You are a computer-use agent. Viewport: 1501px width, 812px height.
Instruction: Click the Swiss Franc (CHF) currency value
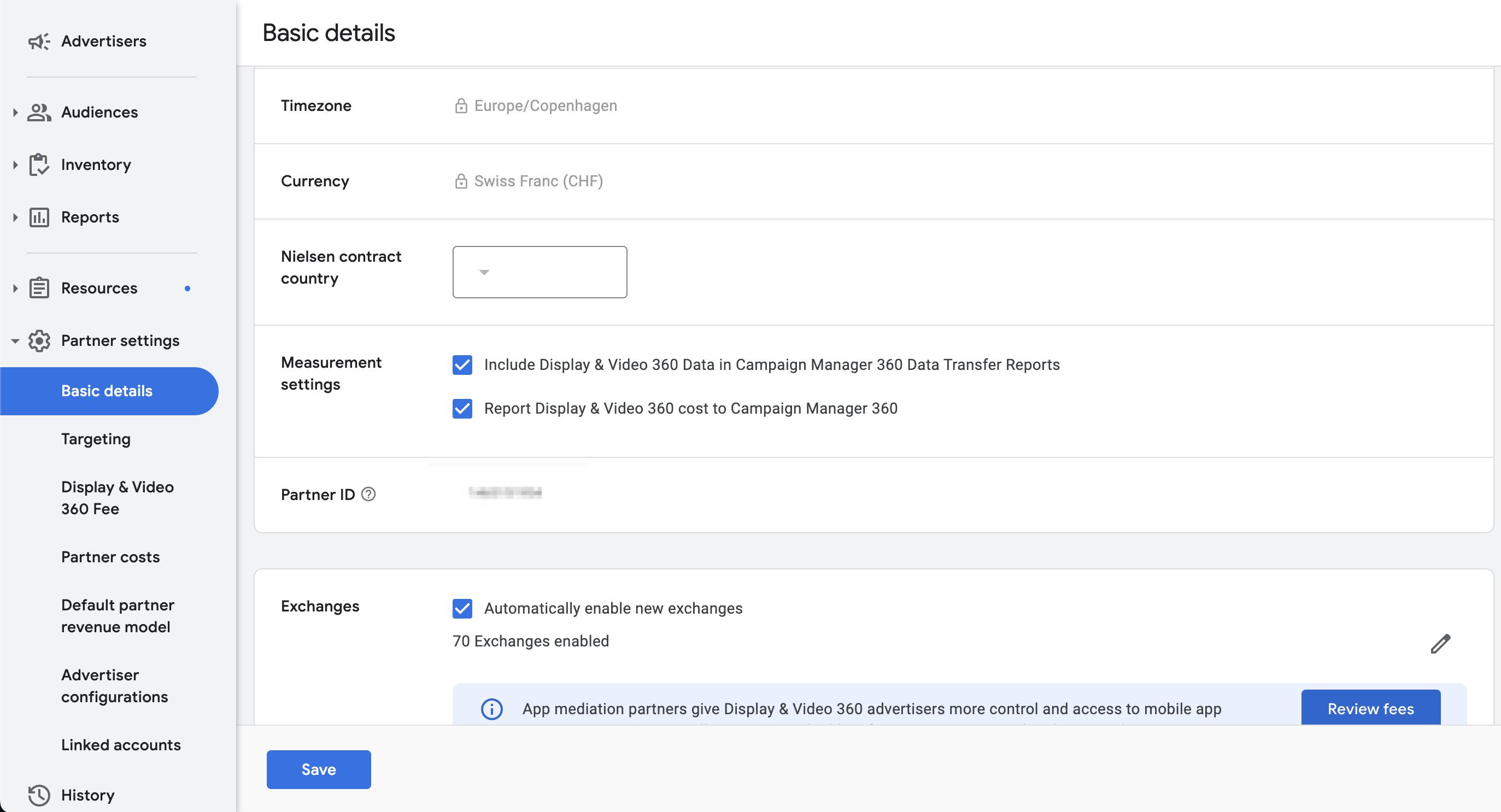pyautogui.click(x=538, y=181)
